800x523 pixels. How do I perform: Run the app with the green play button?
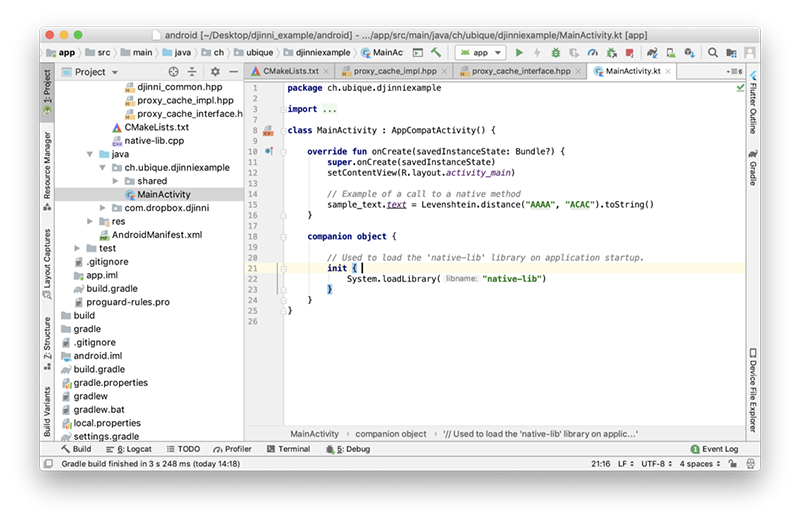click(x=519, y=52)
